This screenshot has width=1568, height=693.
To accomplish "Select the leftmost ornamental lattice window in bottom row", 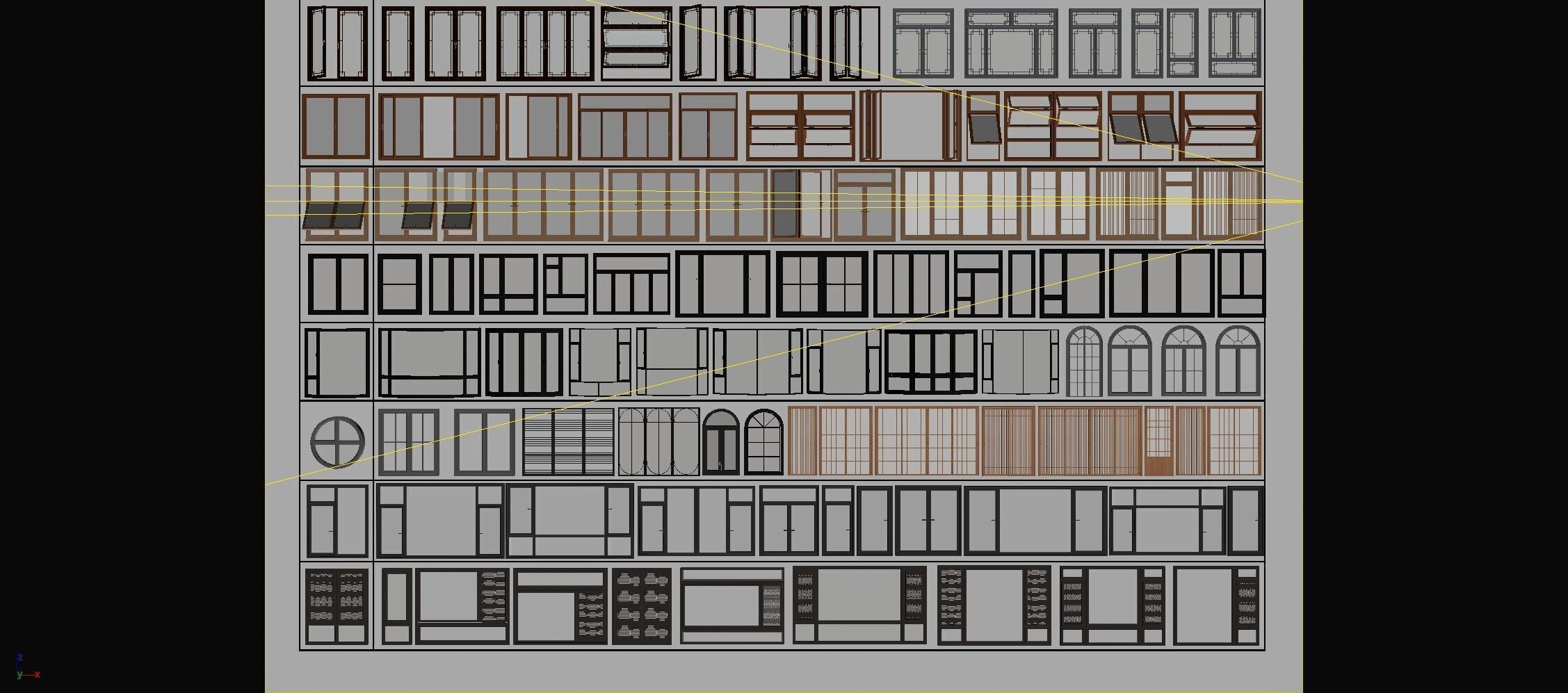I will pyautogui.click(x=337, y=606).
